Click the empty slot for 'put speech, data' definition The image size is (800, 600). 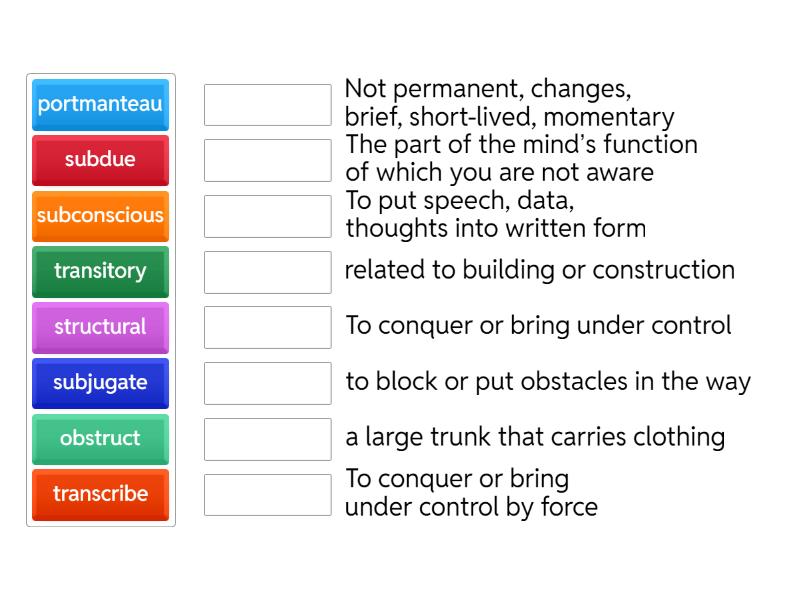[267, 216]
